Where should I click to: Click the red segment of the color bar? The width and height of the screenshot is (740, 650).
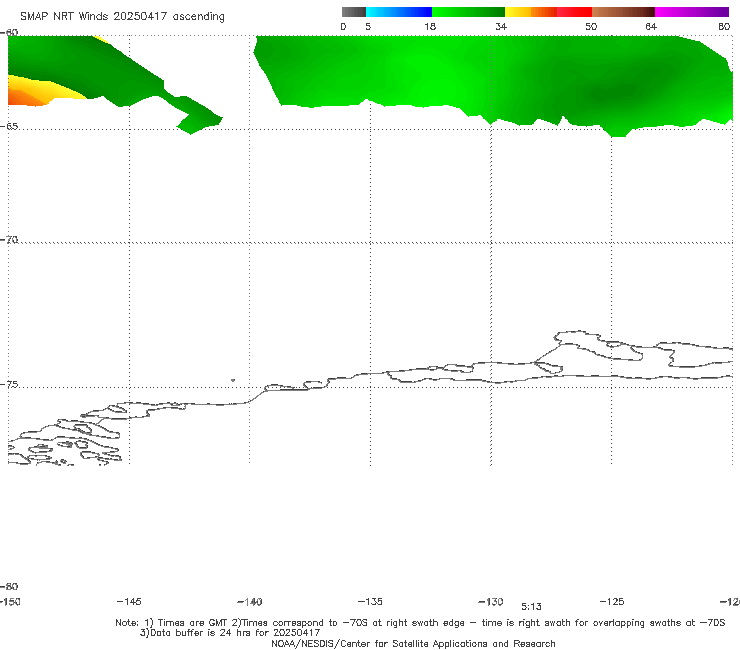pyautogui.click(x=574, y=12)
